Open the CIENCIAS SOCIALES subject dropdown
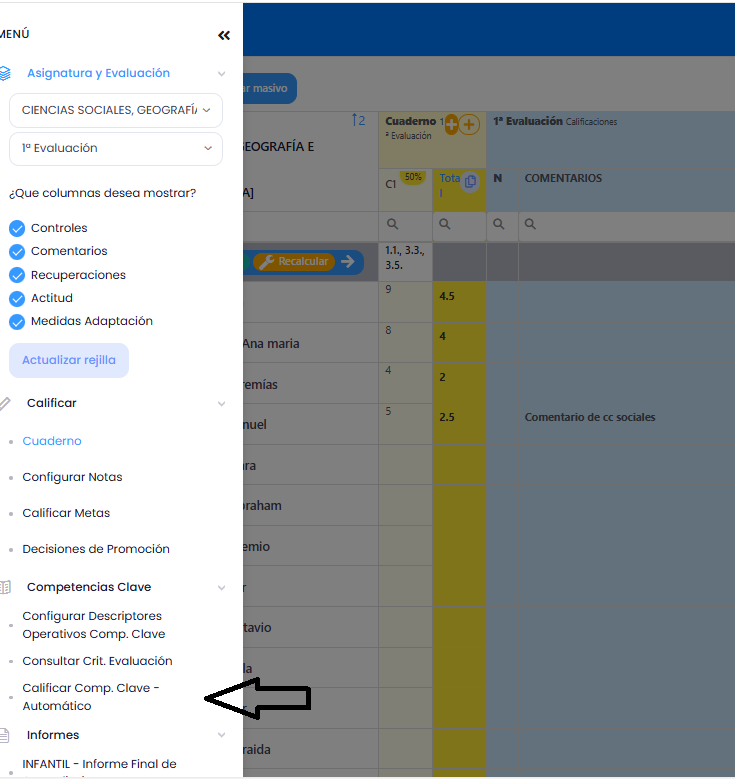This screenshot has height=779, width=735. pos(116,110)
